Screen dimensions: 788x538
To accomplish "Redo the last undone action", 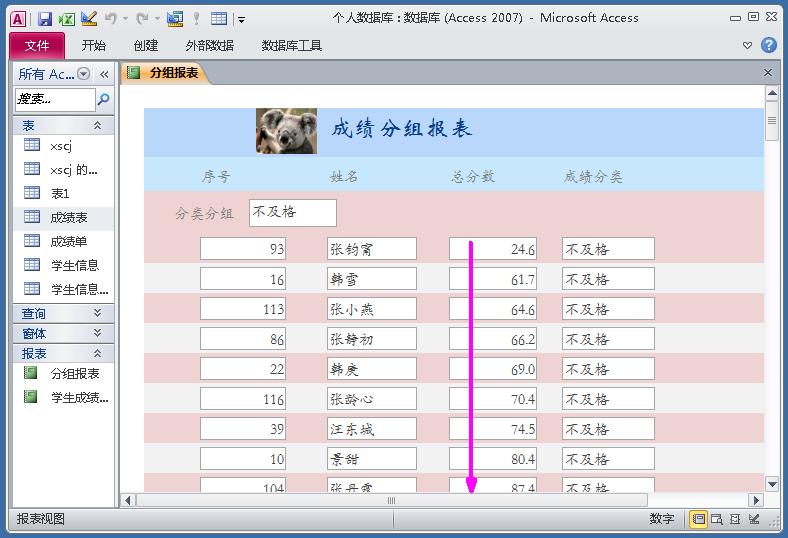I will coord(142,19).
